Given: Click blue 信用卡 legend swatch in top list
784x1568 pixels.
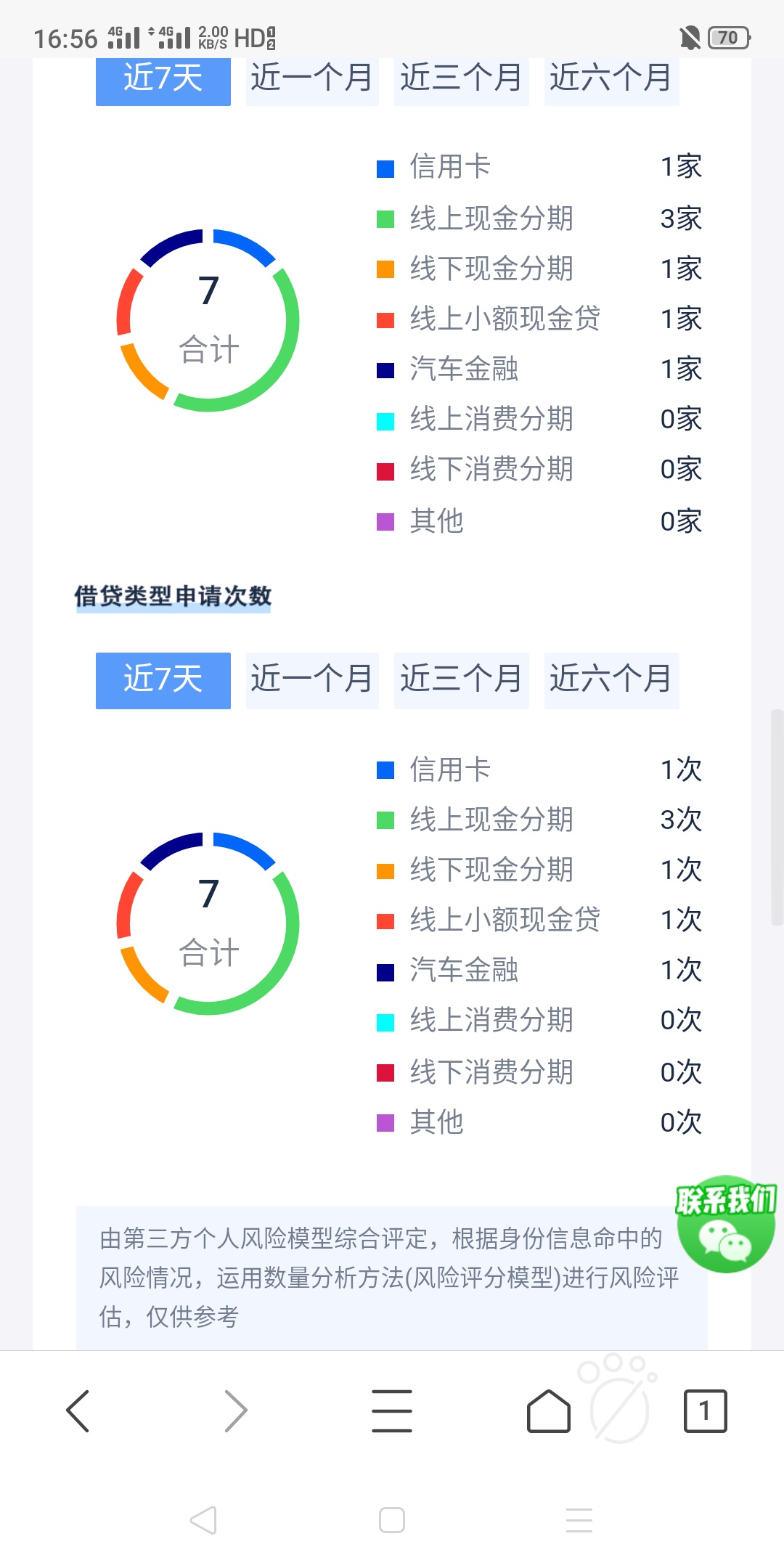Looking at the screenshot, I should coord(385,168).
